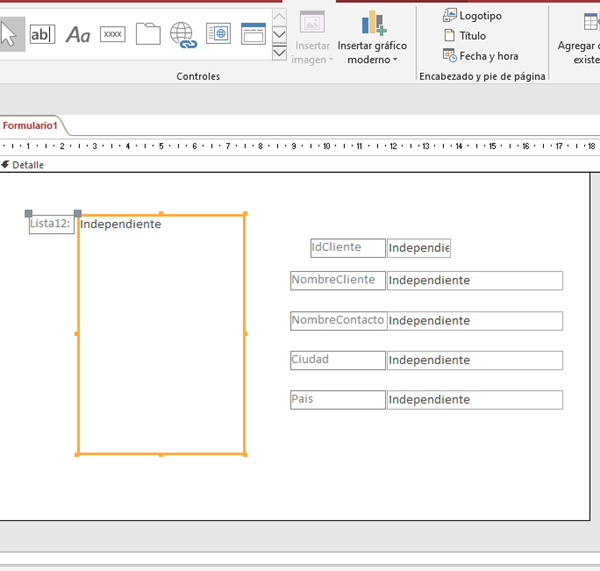
Task: Click the NombreCliente unbound text field
Action: point(474,281)
